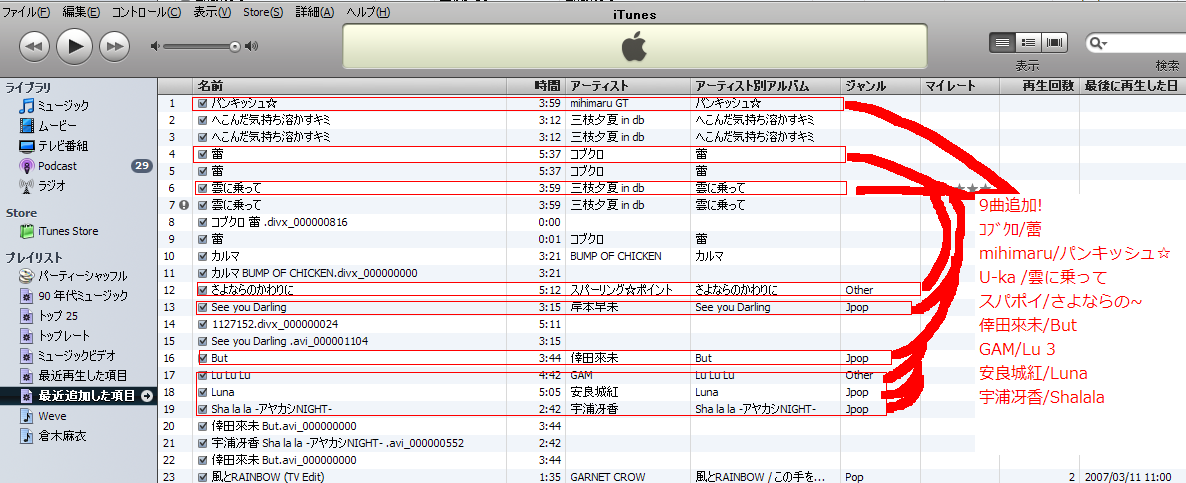
Task: Open the 詳細(A) menu
Action: (315, 12)
